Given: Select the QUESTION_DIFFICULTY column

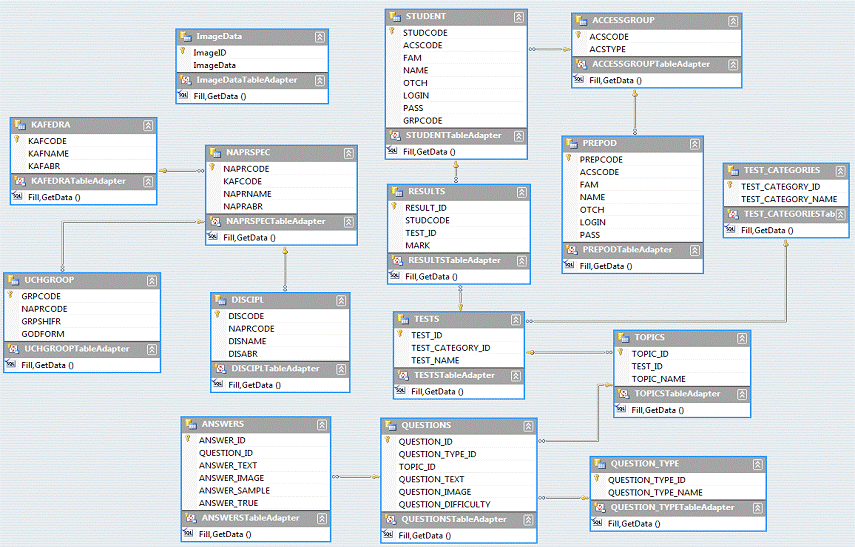Looking at the screenshot, I should [444, 504].
